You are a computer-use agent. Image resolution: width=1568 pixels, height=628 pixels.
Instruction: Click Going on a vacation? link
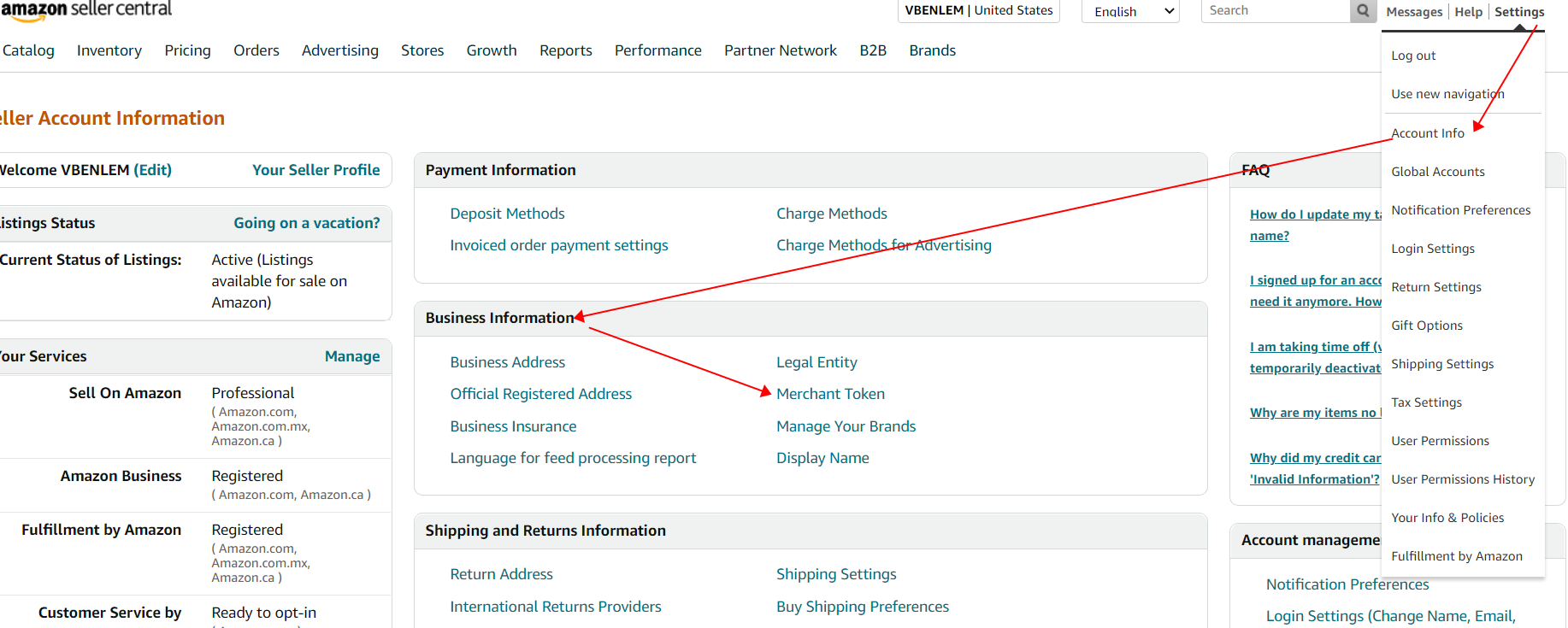pyautogui.click(x=307, y=223)
